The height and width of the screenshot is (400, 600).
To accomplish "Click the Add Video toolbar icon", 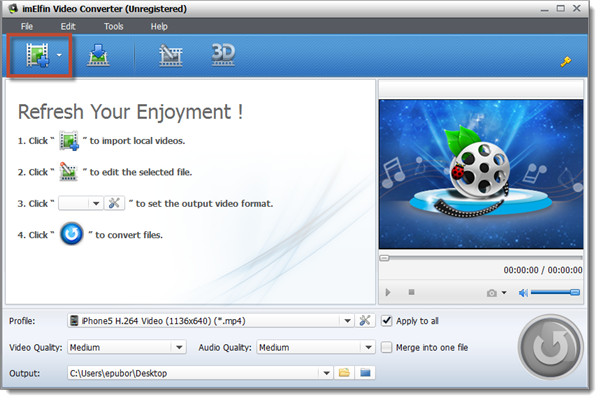I will 37,55.
